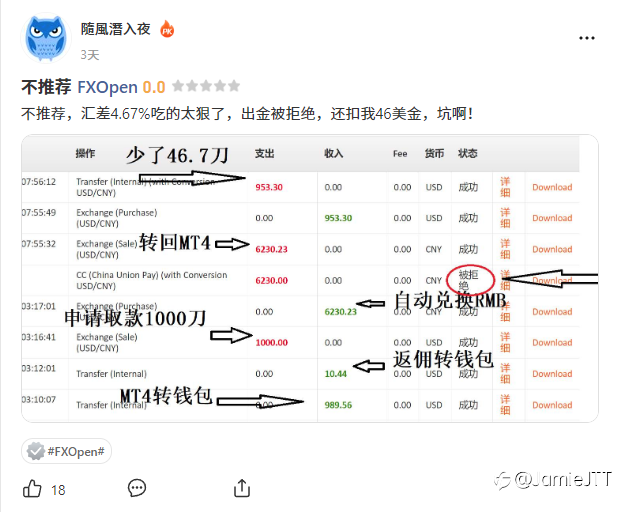The image size is (619, 512).
Task: Click the 不推荐 review heading
Action: click(x=47, y=87)
